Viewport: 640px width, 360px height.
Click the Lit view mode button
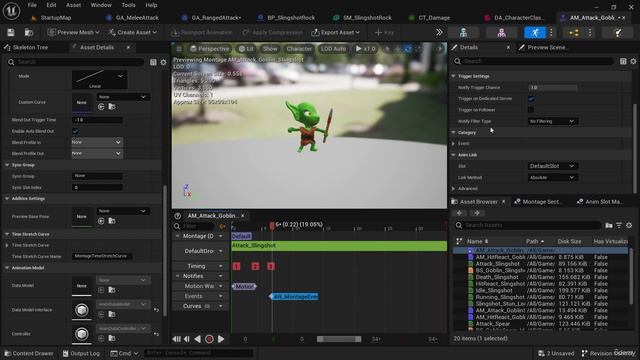[246, 49]
